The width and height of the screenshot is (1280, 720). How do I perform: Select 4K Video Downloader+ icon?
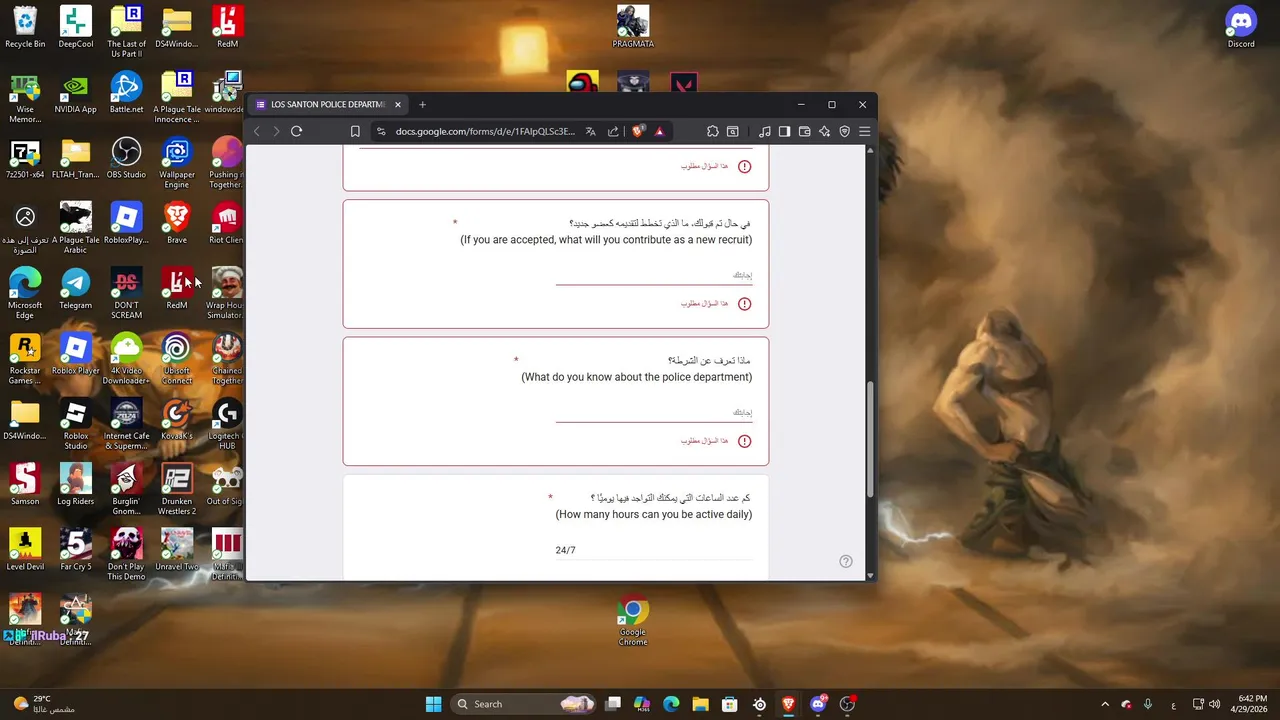point(126,359)
